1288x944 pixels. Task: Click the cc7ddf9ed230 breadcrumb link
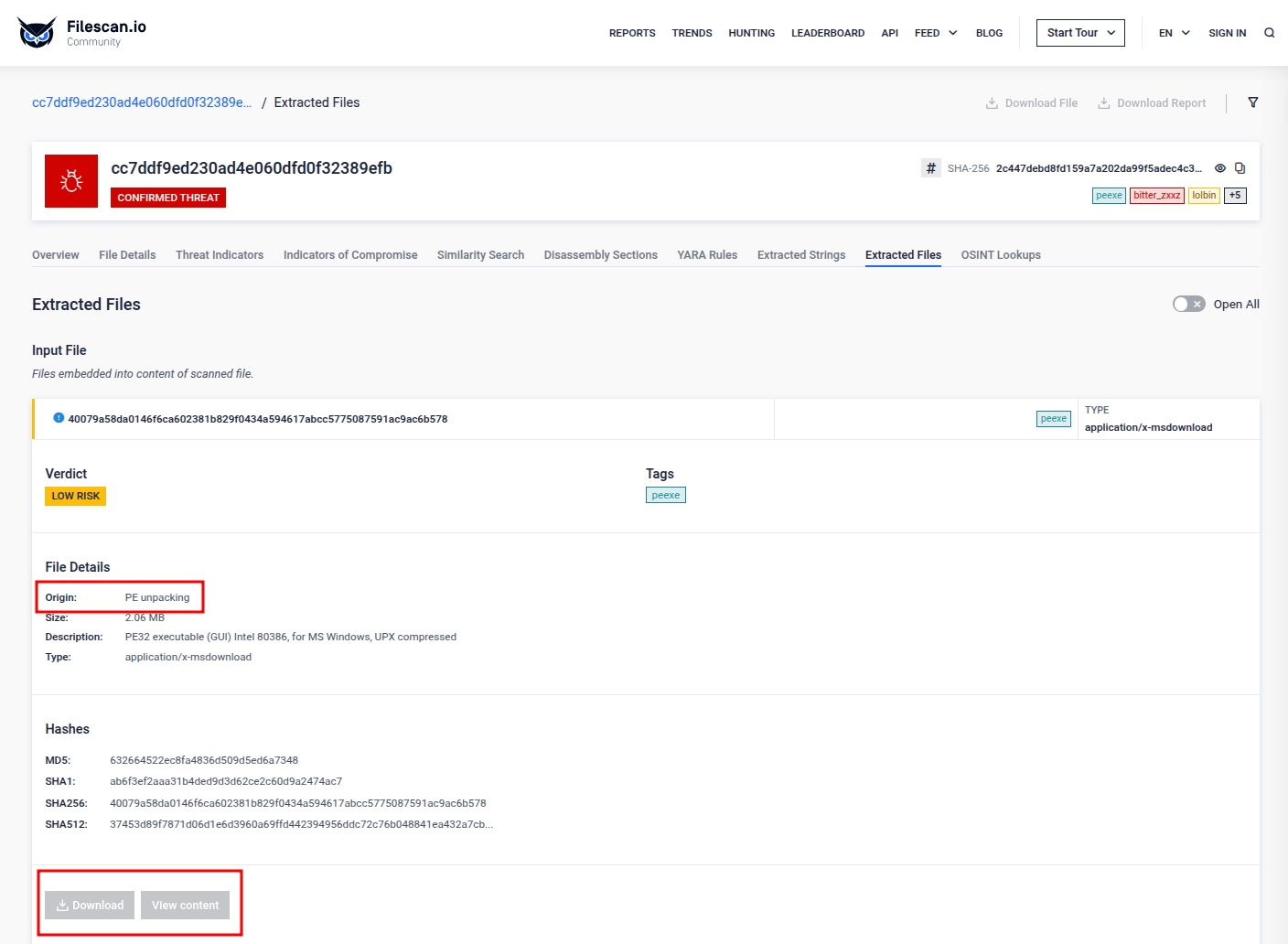point(142,102)
